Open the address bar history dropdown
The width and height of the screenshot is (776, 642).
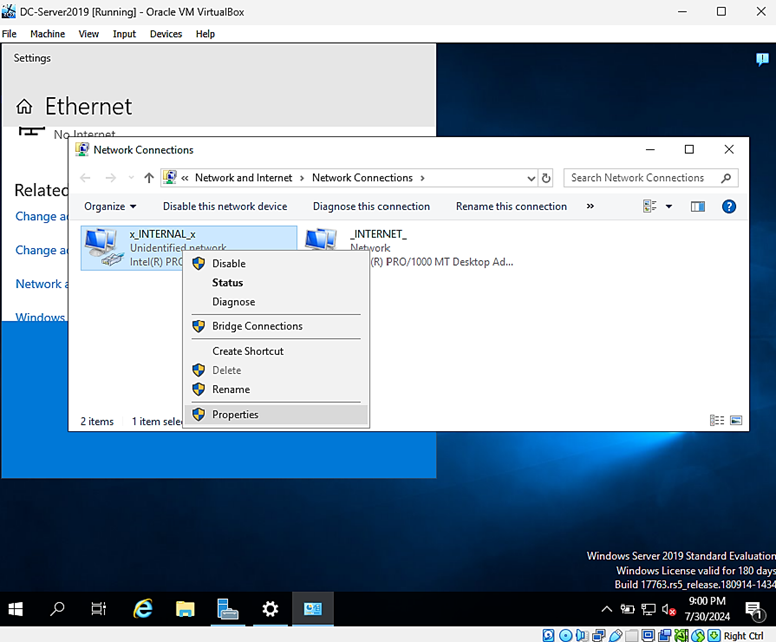point(531,178)
